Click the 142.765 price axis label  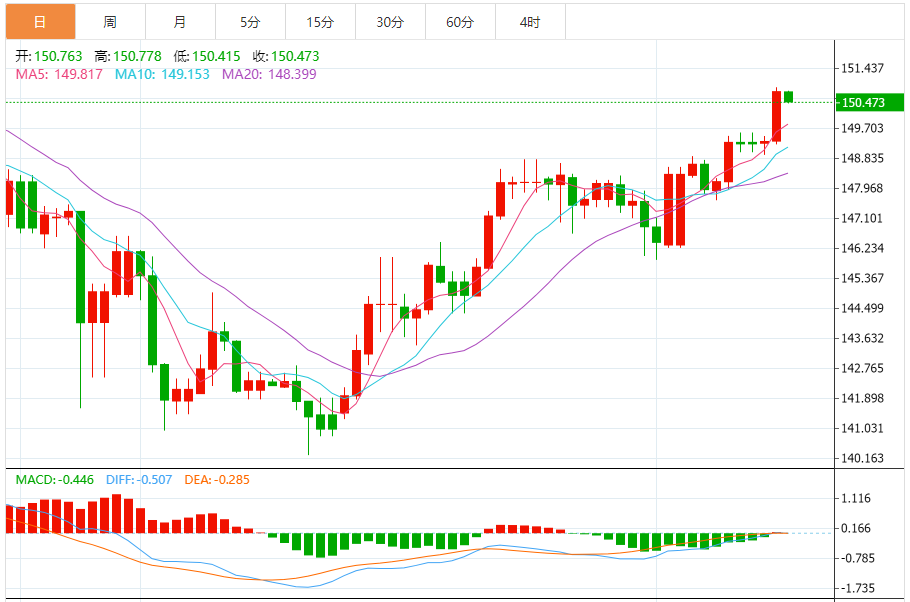click(862, 368)
